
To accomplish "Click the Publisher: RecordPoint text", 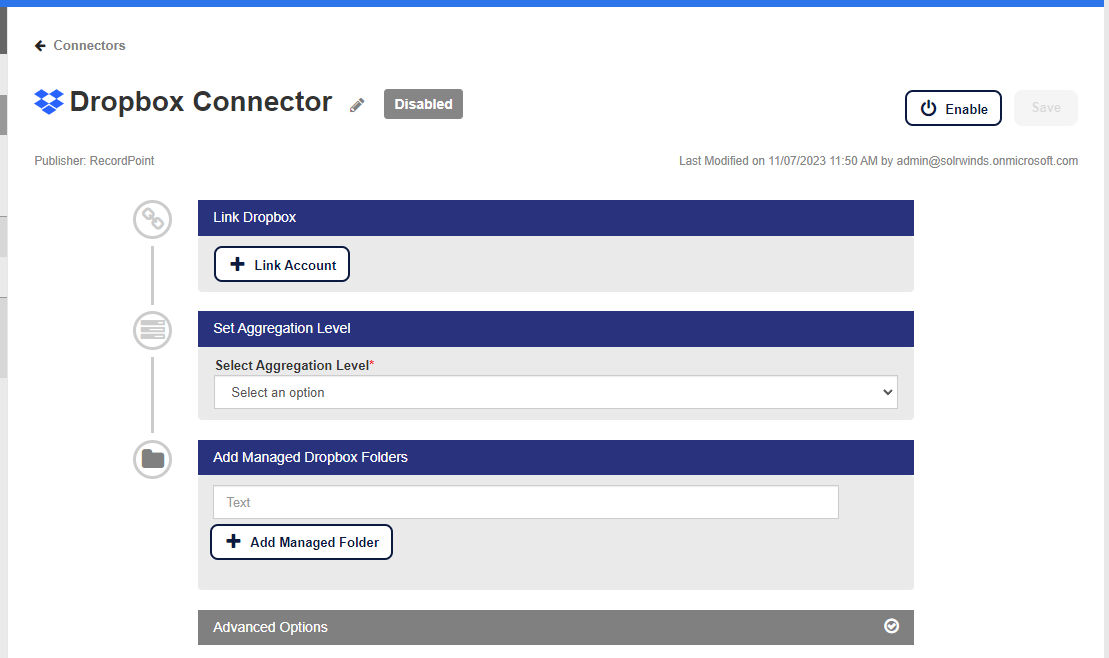I will pos(94,161).
